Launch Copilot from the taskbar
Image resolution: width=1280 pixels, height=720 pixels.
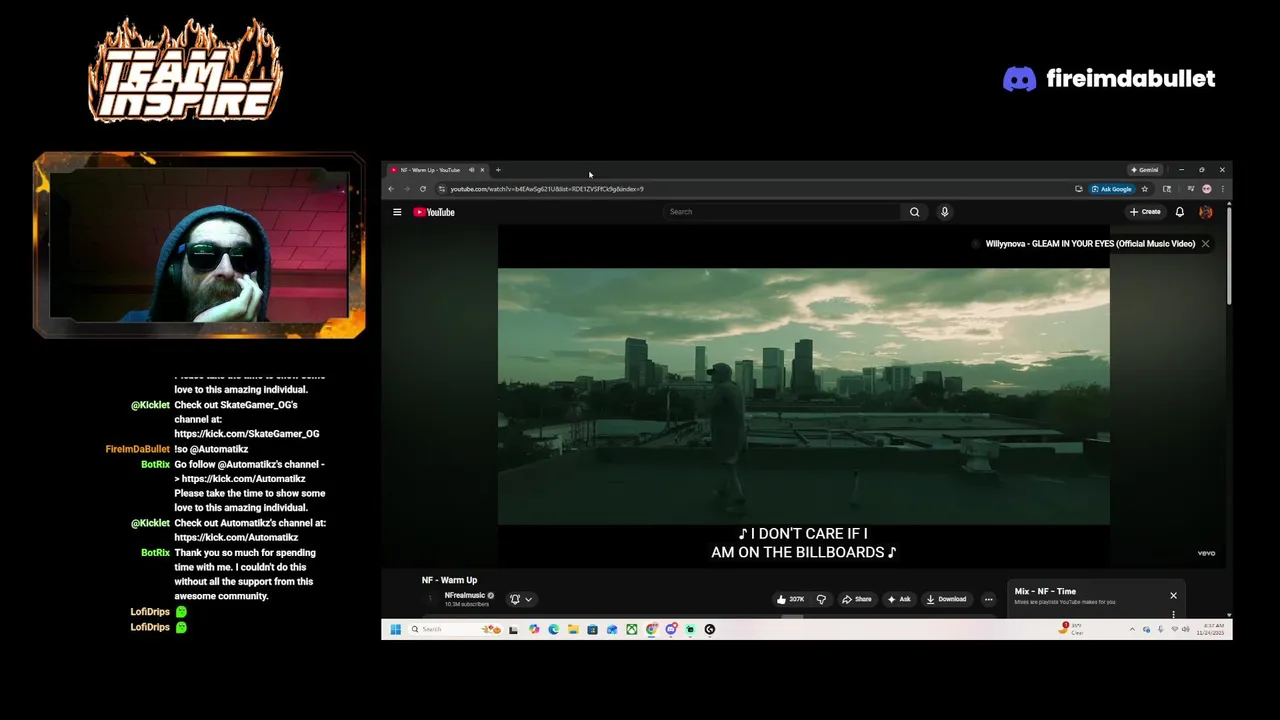[534, 629]
